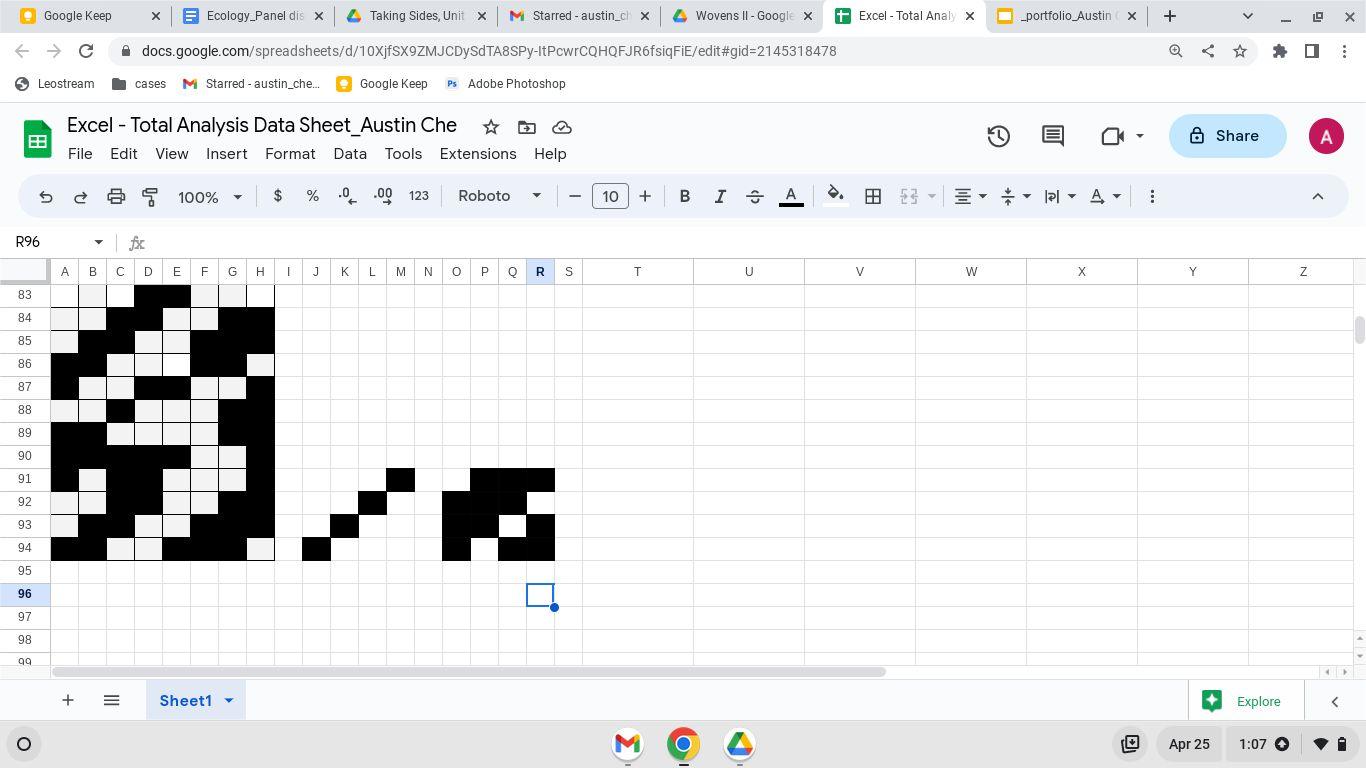Open the All Sheets list icon
This screenshot has width=1366, height=768.
click(112, 701)
